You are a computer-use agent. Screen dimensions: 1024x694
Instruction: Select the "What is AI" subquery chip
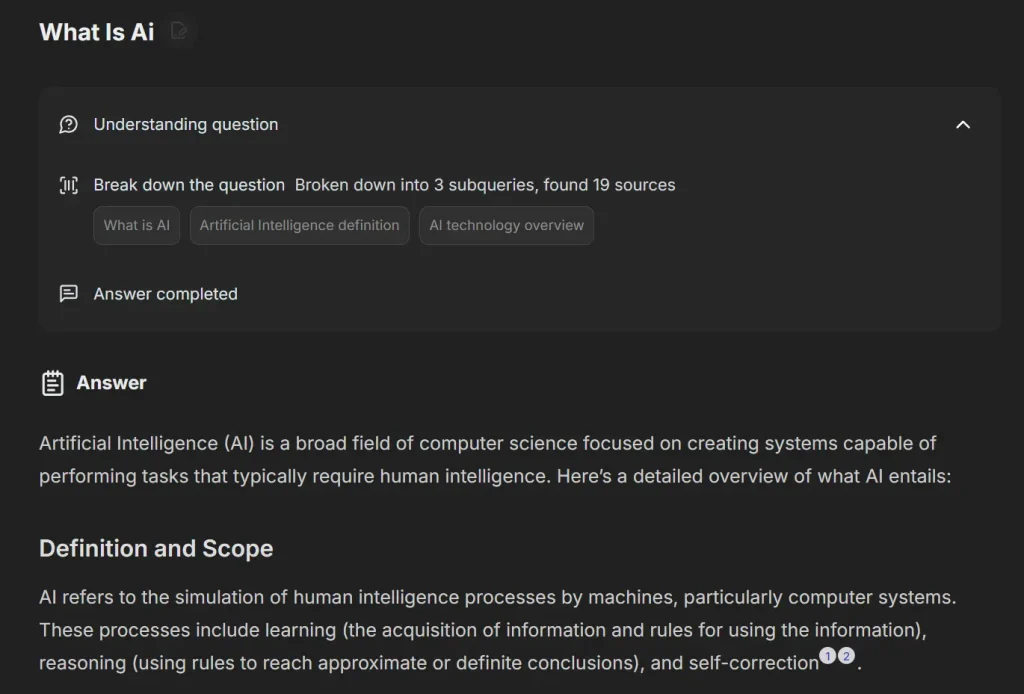[x=136, y=225]
